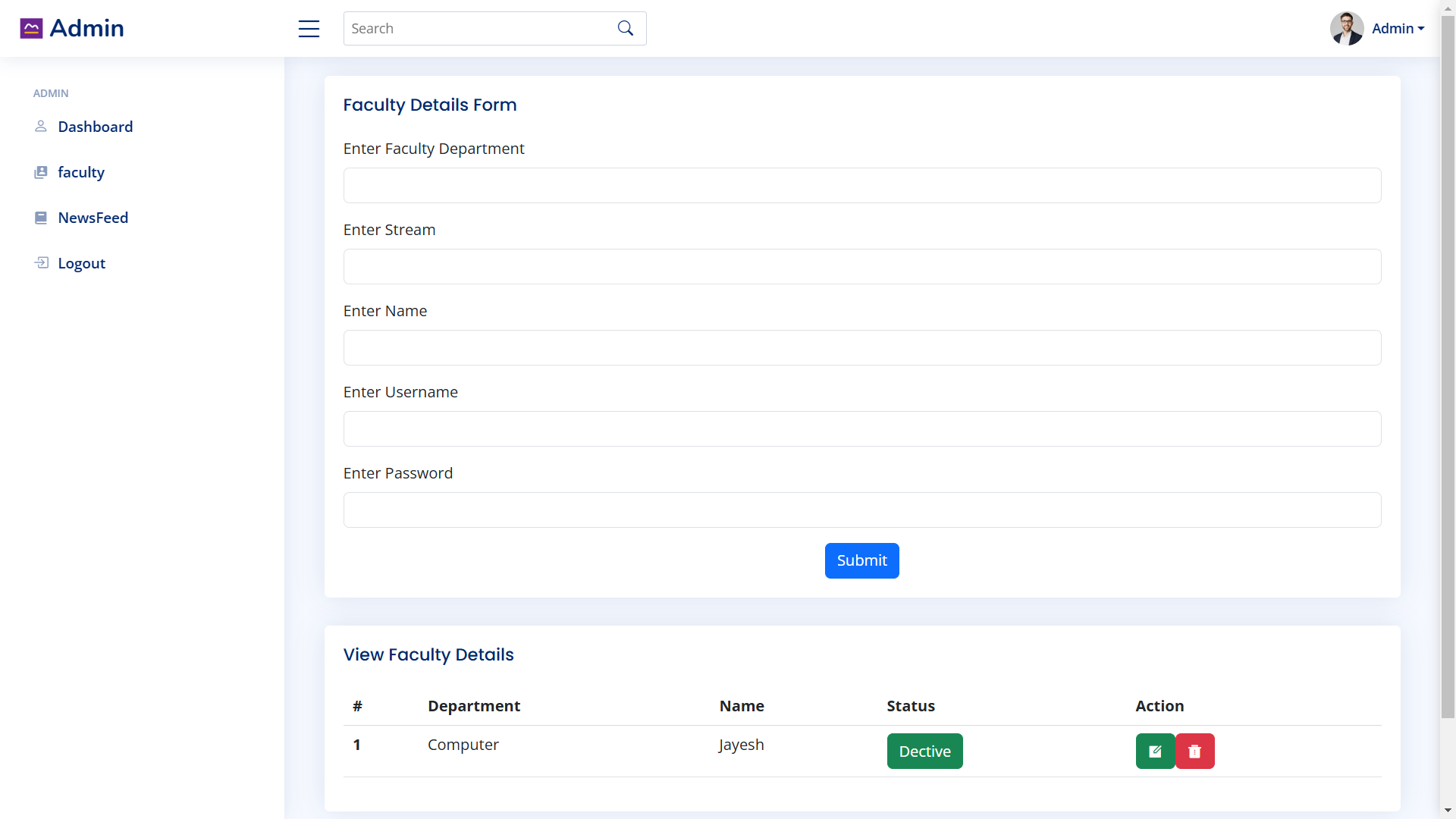Click the search magnifier icon

pyautogui.click(x=625, y=27)
